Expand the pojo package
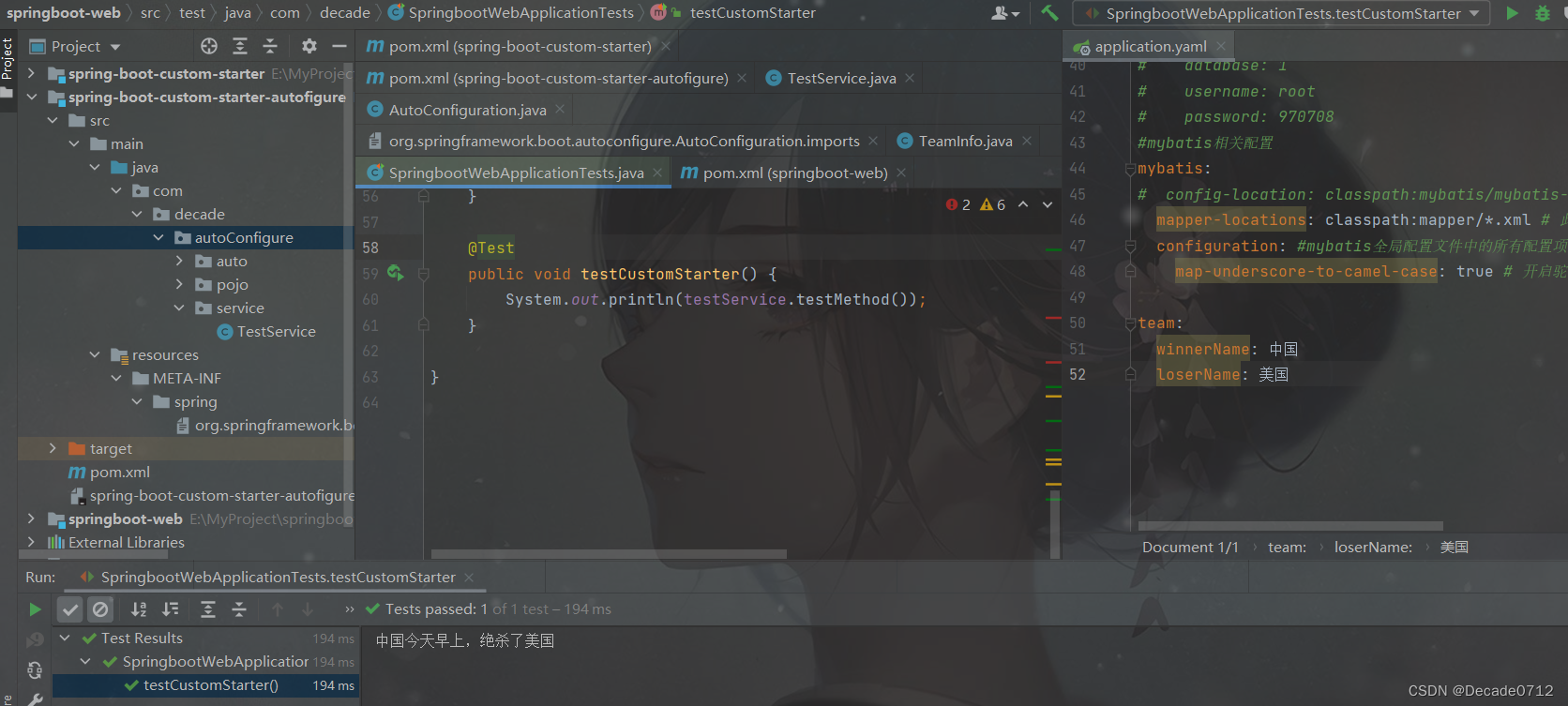The height and width of the screenshot is (706, 1568). coord(179,284)
